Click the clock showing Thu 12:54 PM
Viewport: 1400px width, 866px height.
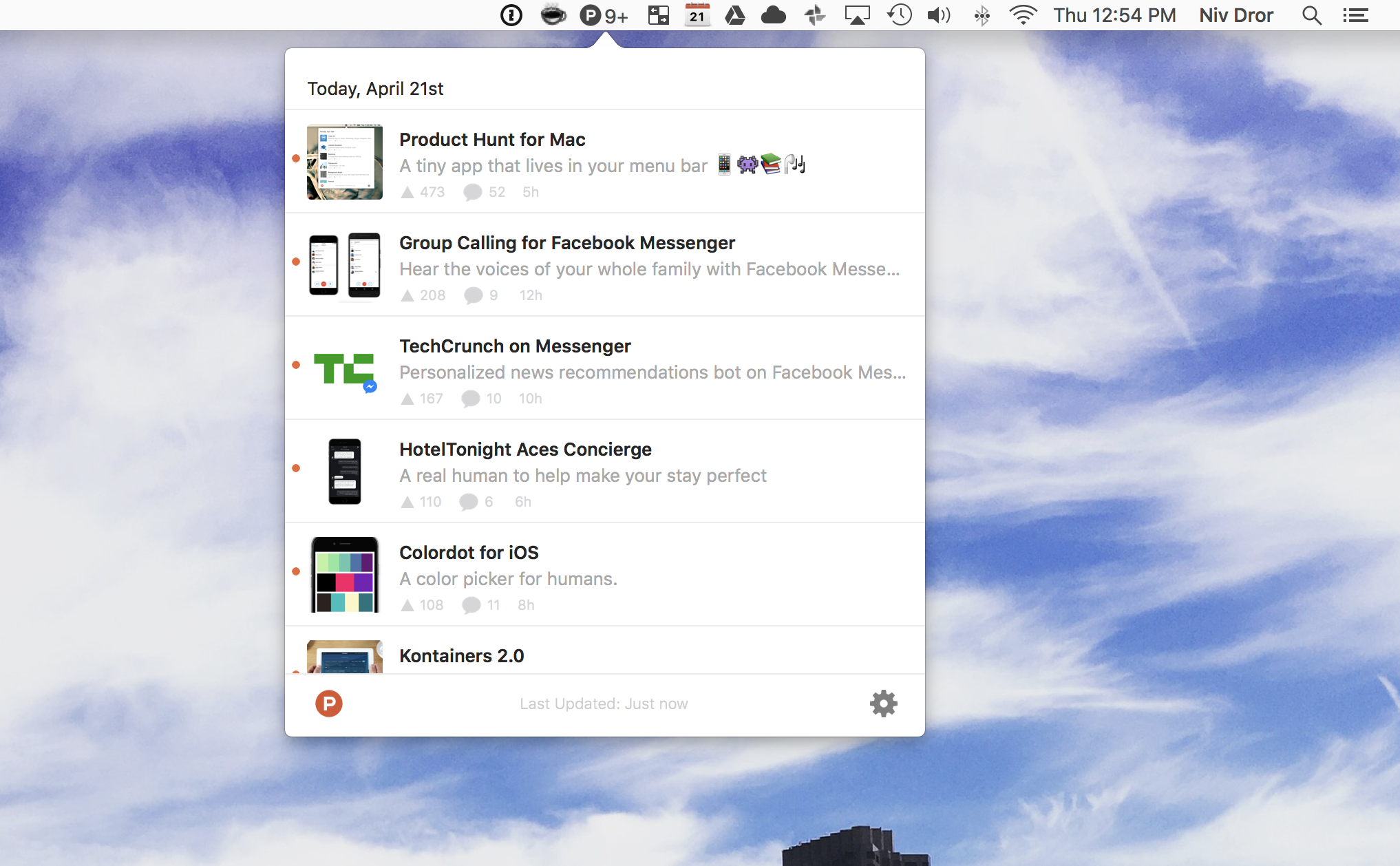tap(1114, 15)
